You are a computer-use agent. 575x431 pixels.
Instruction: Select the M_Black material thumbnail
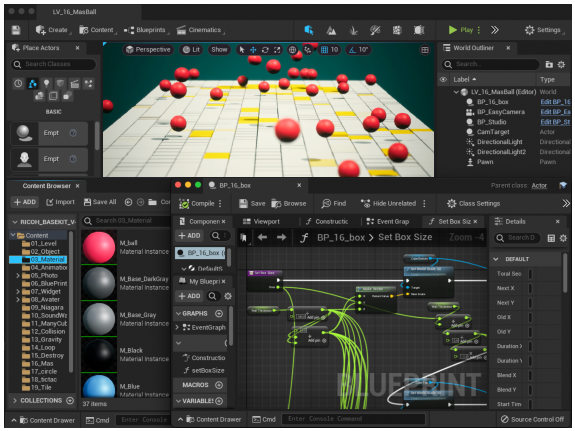pyautogui.click(x=99, y=355)
